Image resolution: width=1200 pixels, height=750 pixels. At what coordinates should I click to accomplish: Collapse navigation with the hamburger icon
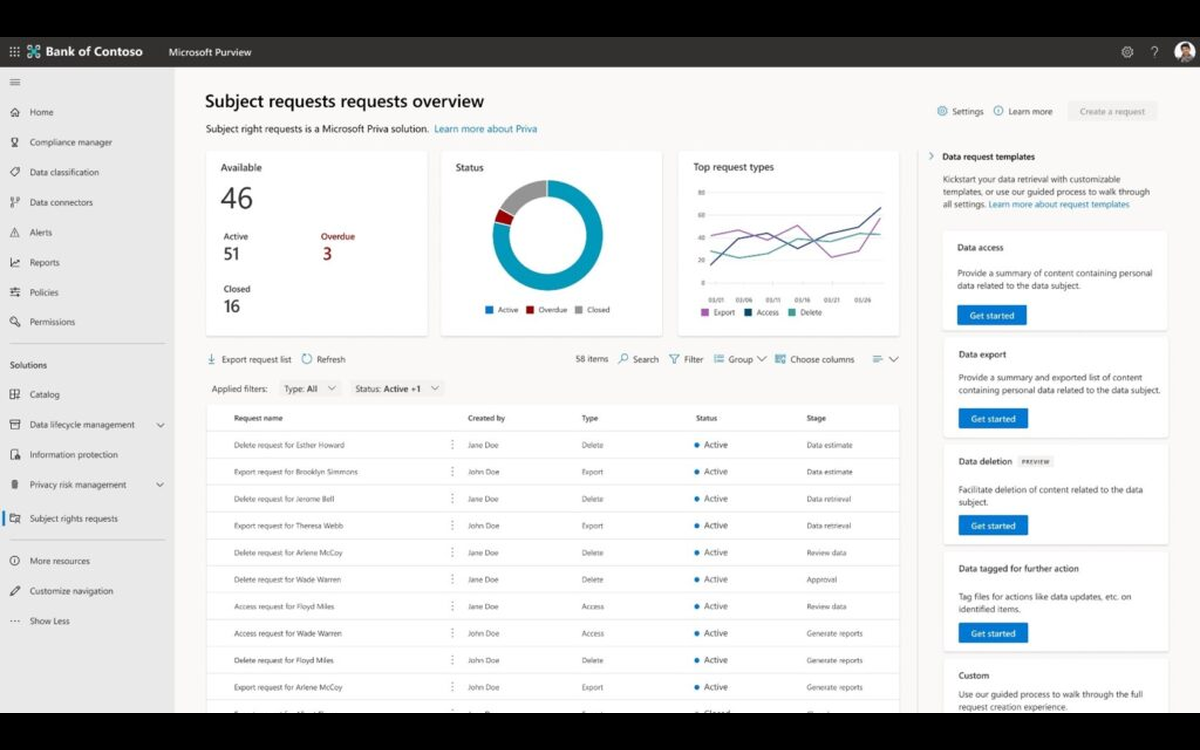tap(15, 82)
